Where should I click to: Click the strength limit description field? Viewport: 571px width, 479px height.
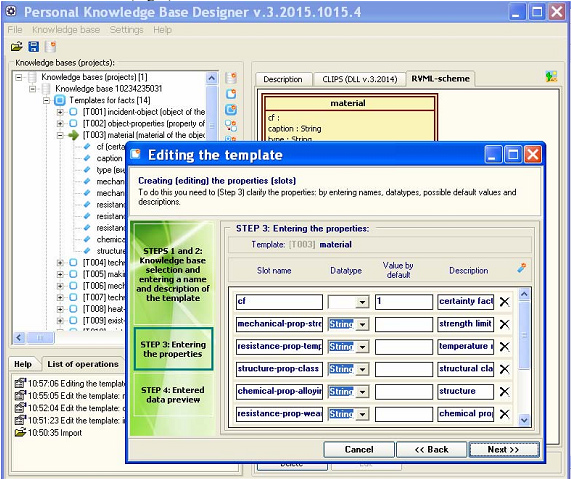[x=465, y=325]
